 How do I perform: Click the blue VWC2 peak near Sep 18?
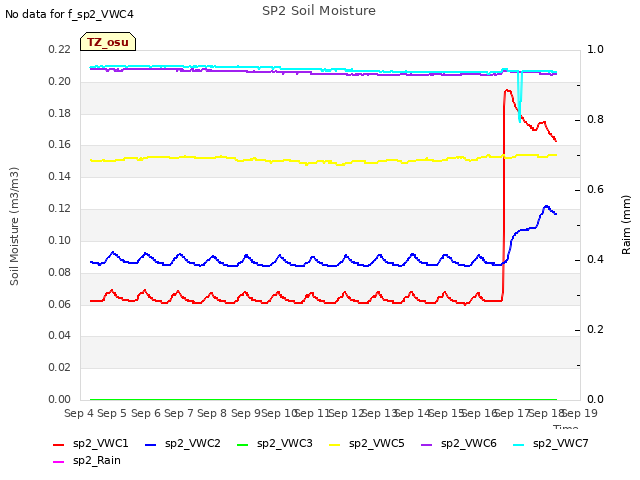coord(546,206)
